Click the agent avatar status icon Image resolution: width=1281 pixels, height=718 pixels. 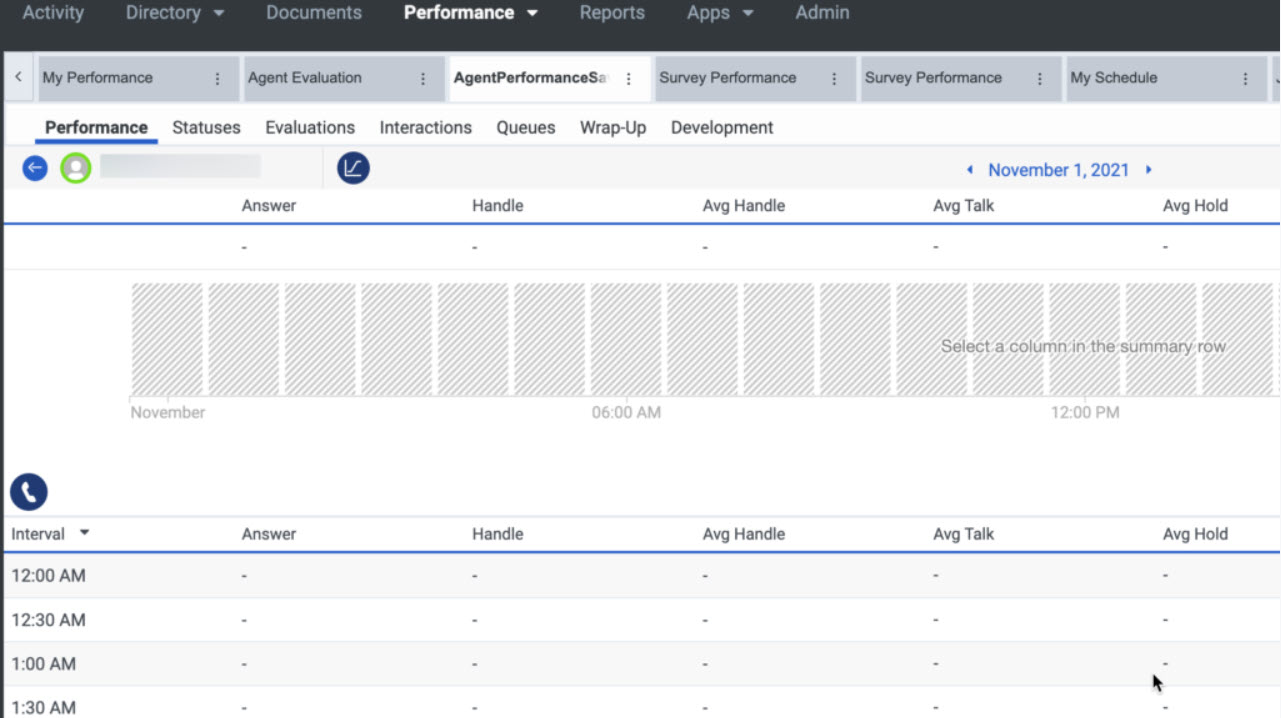pos(75,168)
